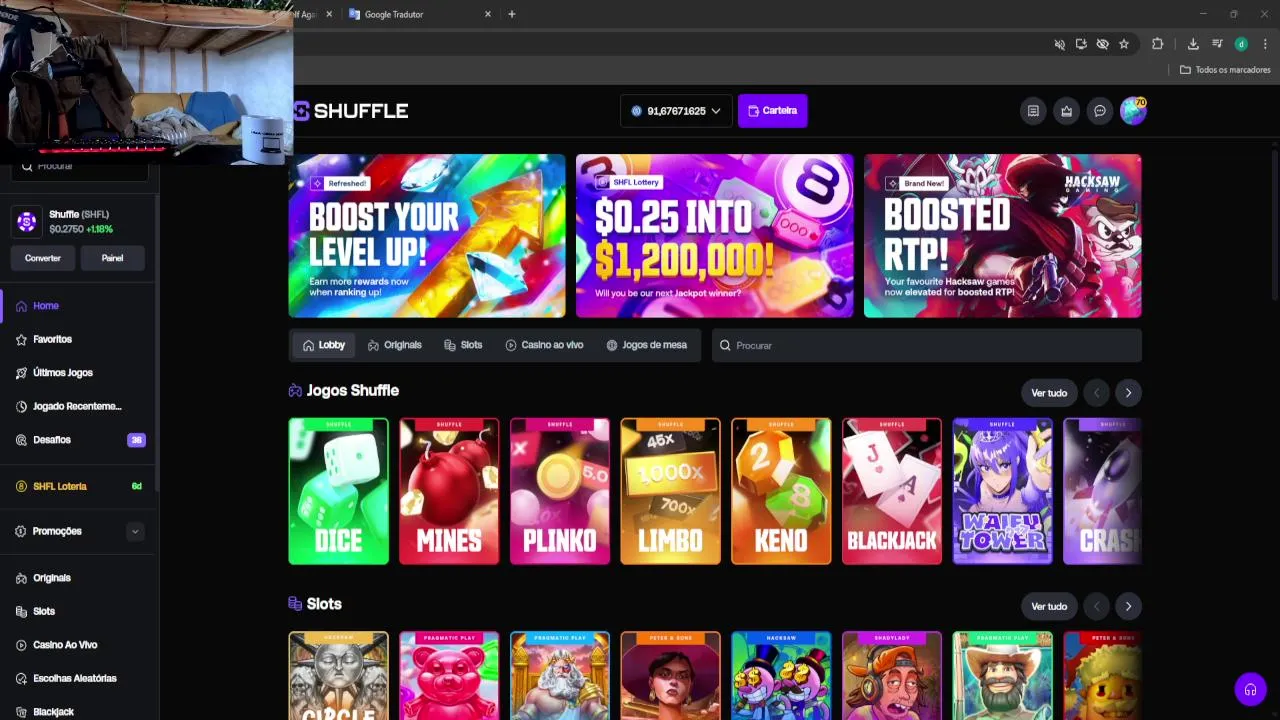Open the Plinko game tile
Image resolution: width=1280 pixels, height=720 pixels.
[x=560, y=491]
